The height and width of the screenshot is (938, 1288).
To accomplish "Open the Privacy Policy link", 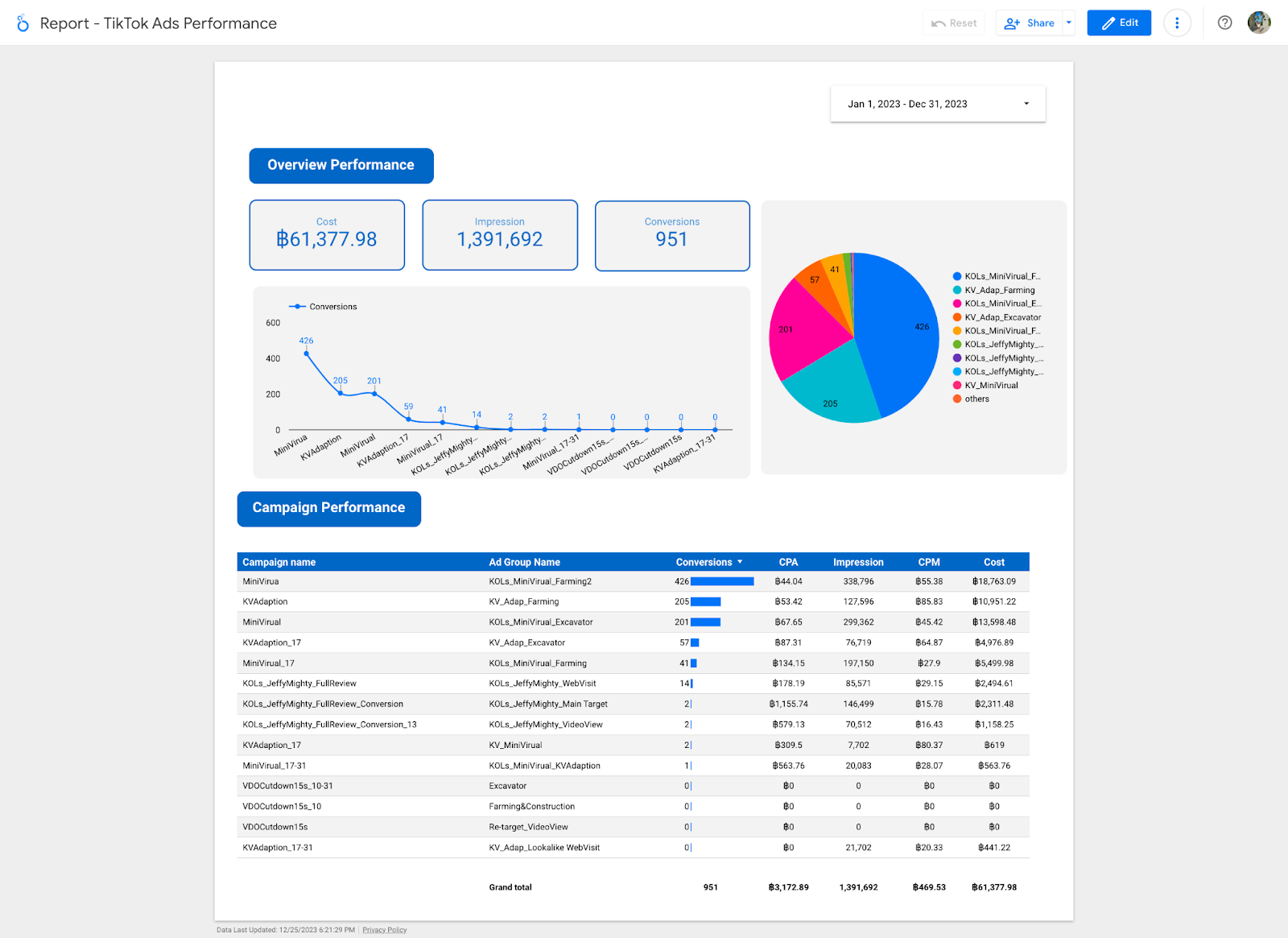I will (384, 930).
